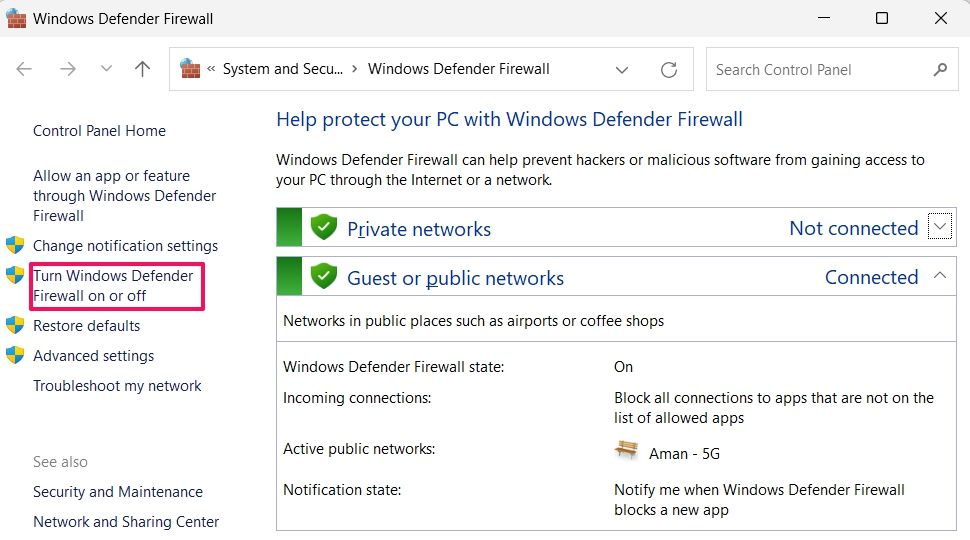Collapse the Guest or public networks section

click(x=939, y=276)
